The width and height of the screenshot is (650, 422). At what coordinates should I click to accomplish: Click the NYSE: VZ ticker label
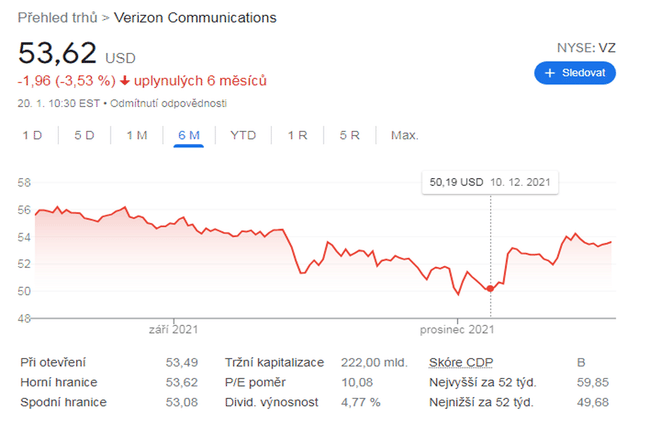click(586, 47)
